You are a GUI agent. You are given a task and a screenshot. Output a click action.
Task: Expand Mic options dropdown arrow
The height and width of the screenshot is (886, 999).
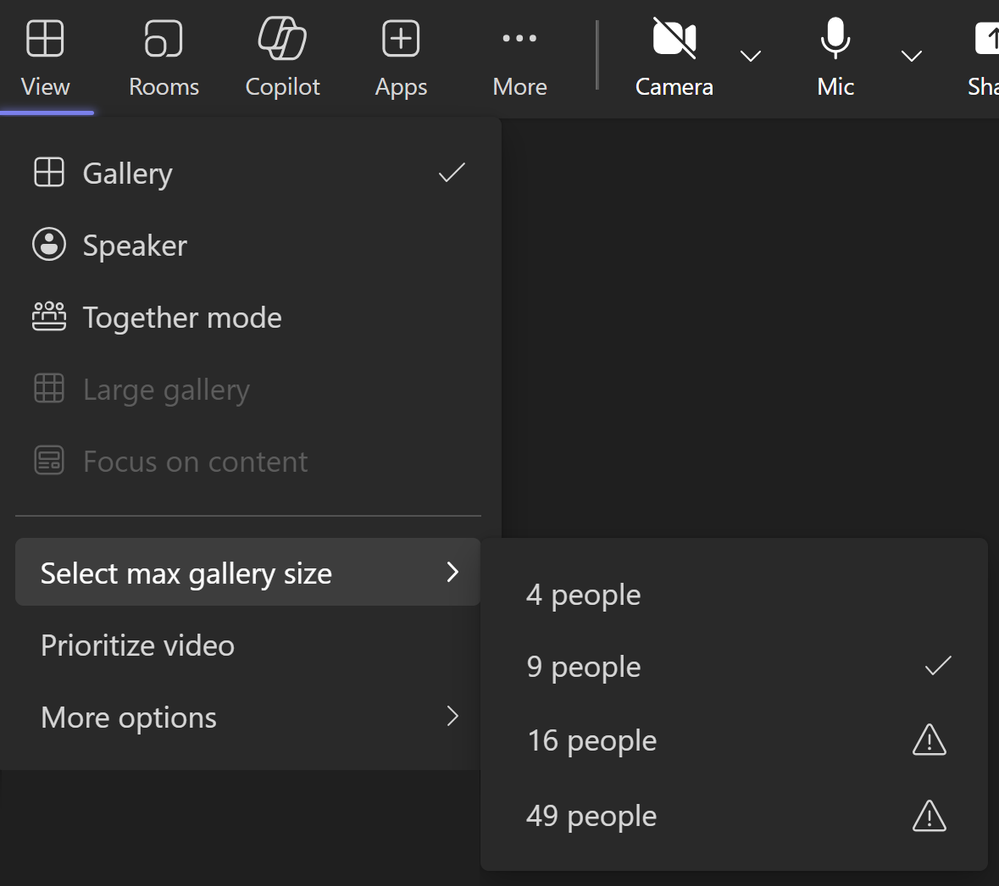[x=912, y=56]
